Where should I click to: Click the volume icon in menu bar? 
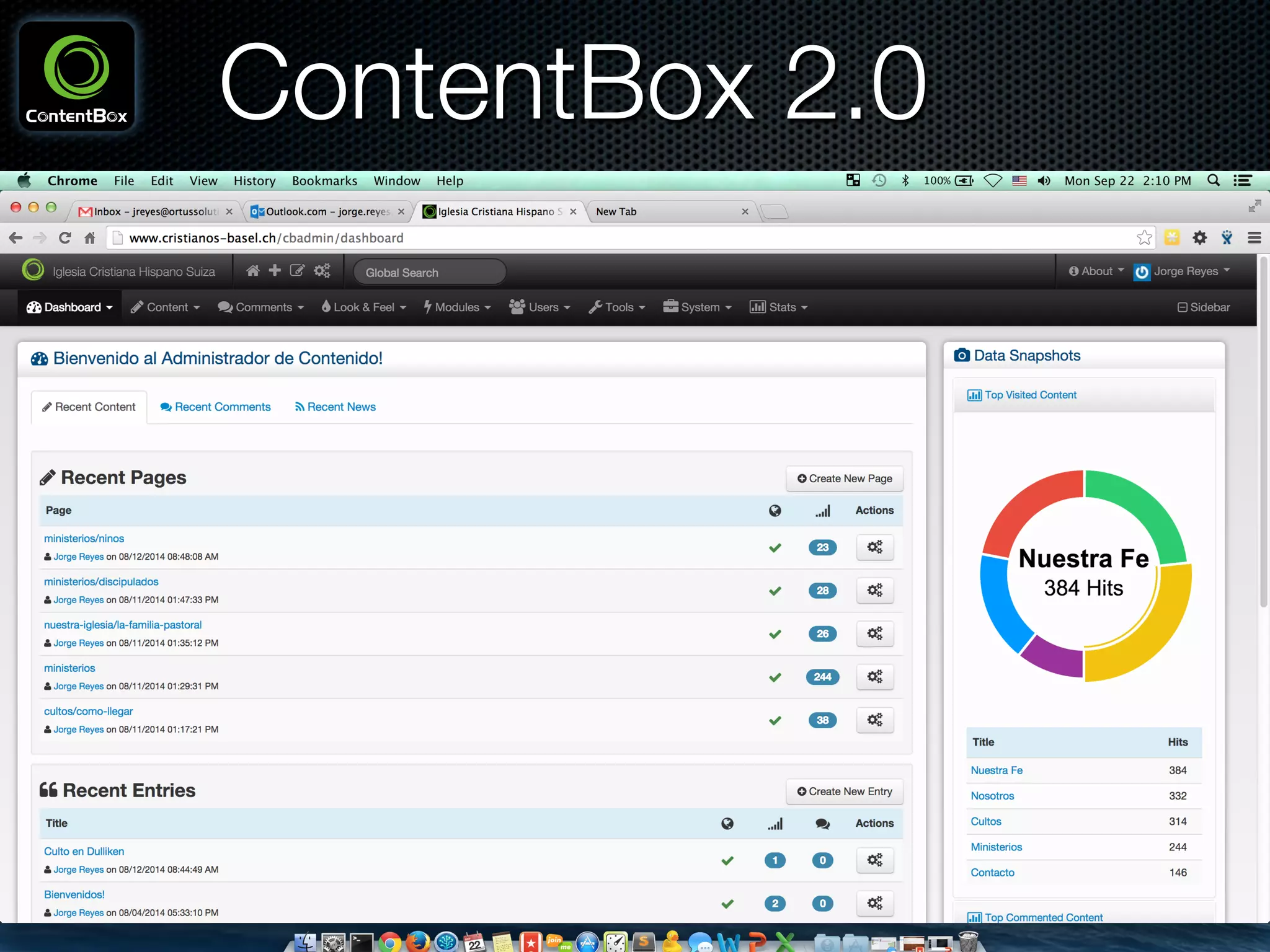click(1044, 180)
